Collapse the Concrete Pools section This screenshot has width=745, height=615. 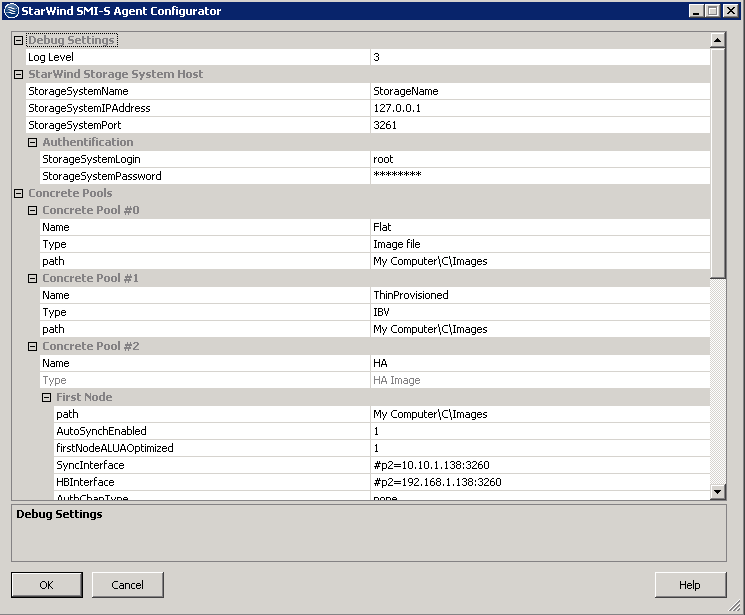point(18,193)
